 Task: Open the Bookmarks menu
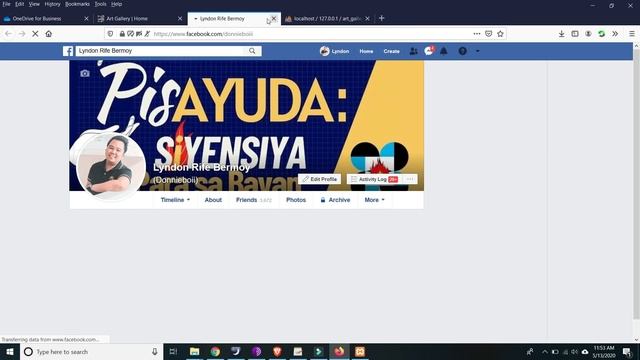(x=77, y=4)
